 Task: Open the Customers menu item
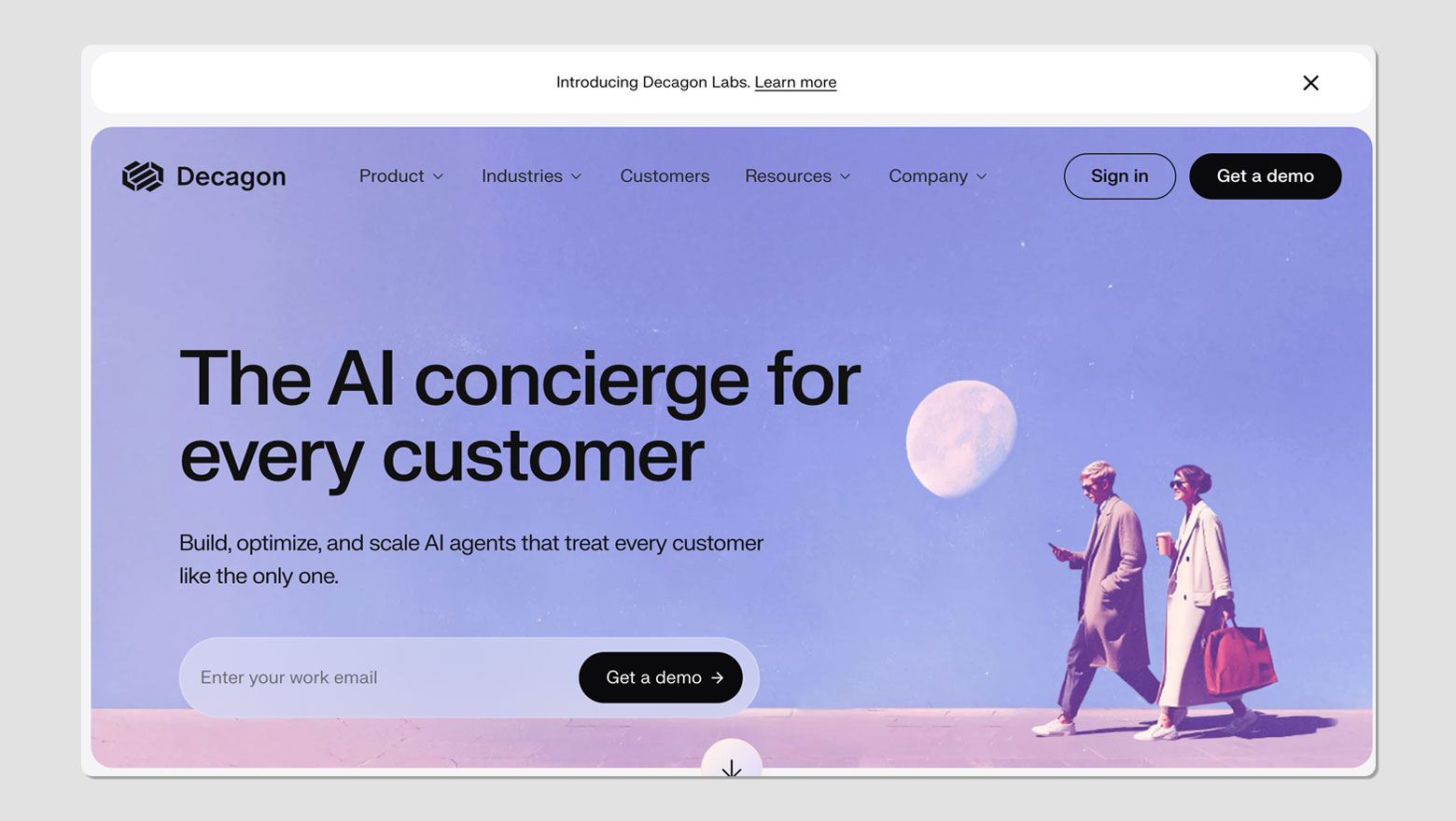tap(665, 176)
